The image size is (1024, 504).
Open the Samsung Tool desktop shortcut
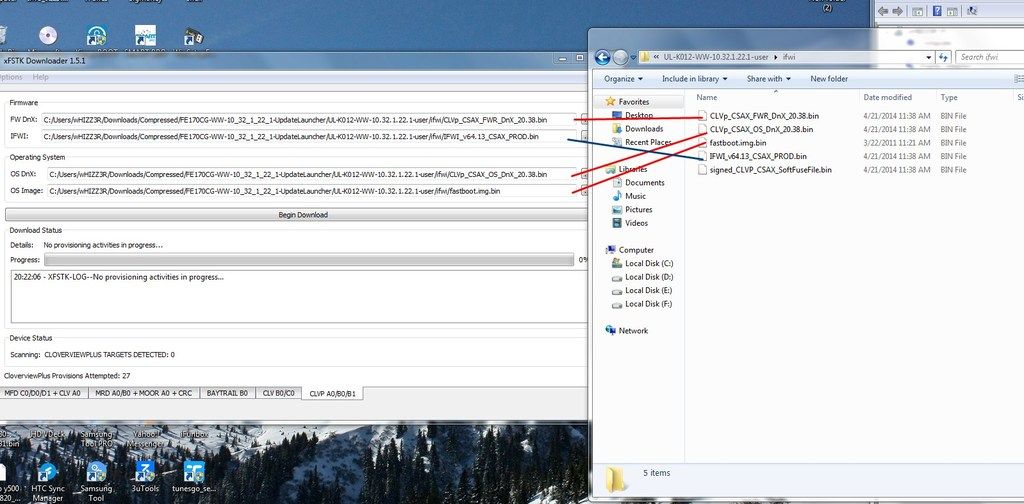[97, 474]
